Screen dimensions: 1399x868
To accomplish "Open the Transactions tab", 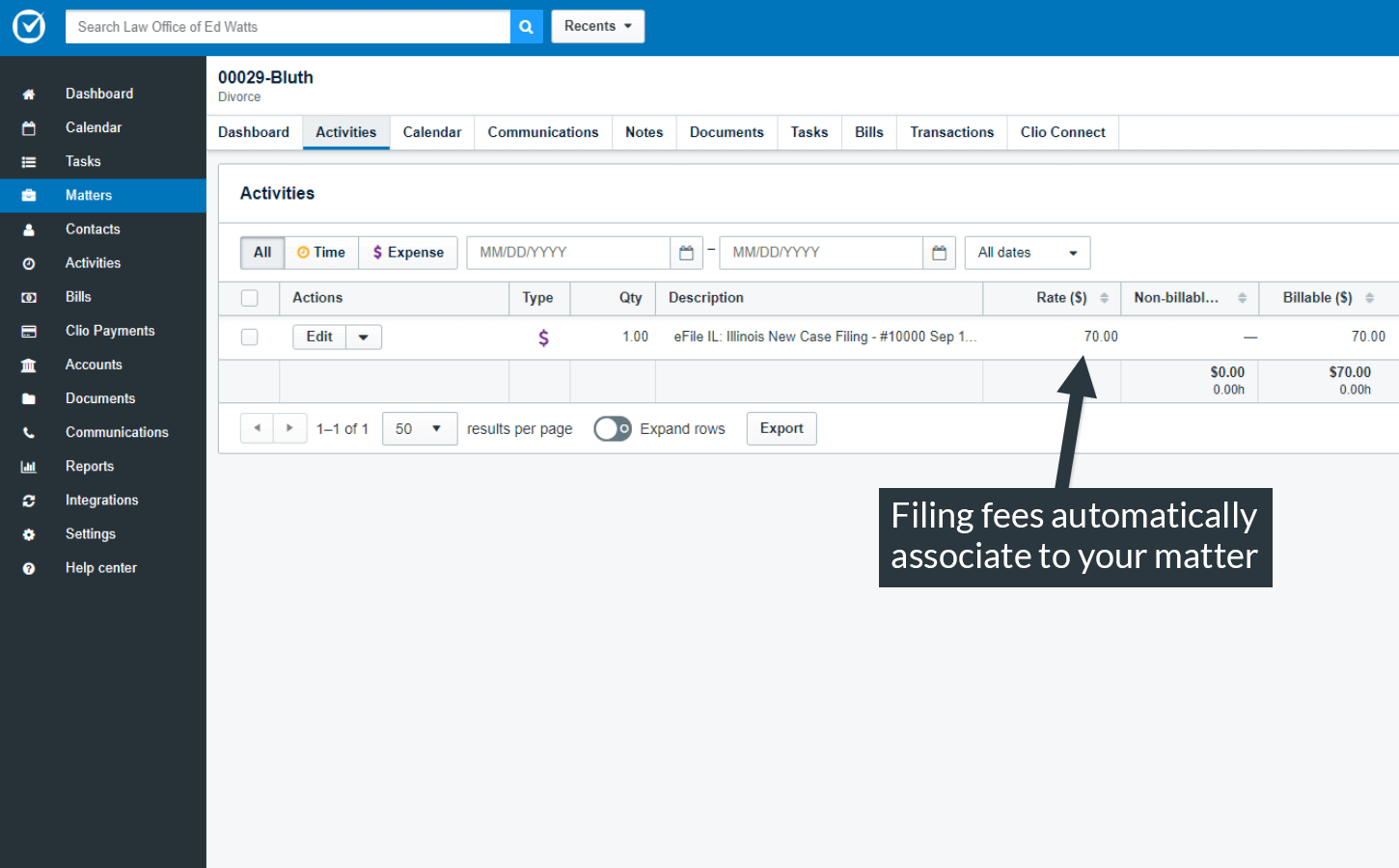I will pos(951,132).
